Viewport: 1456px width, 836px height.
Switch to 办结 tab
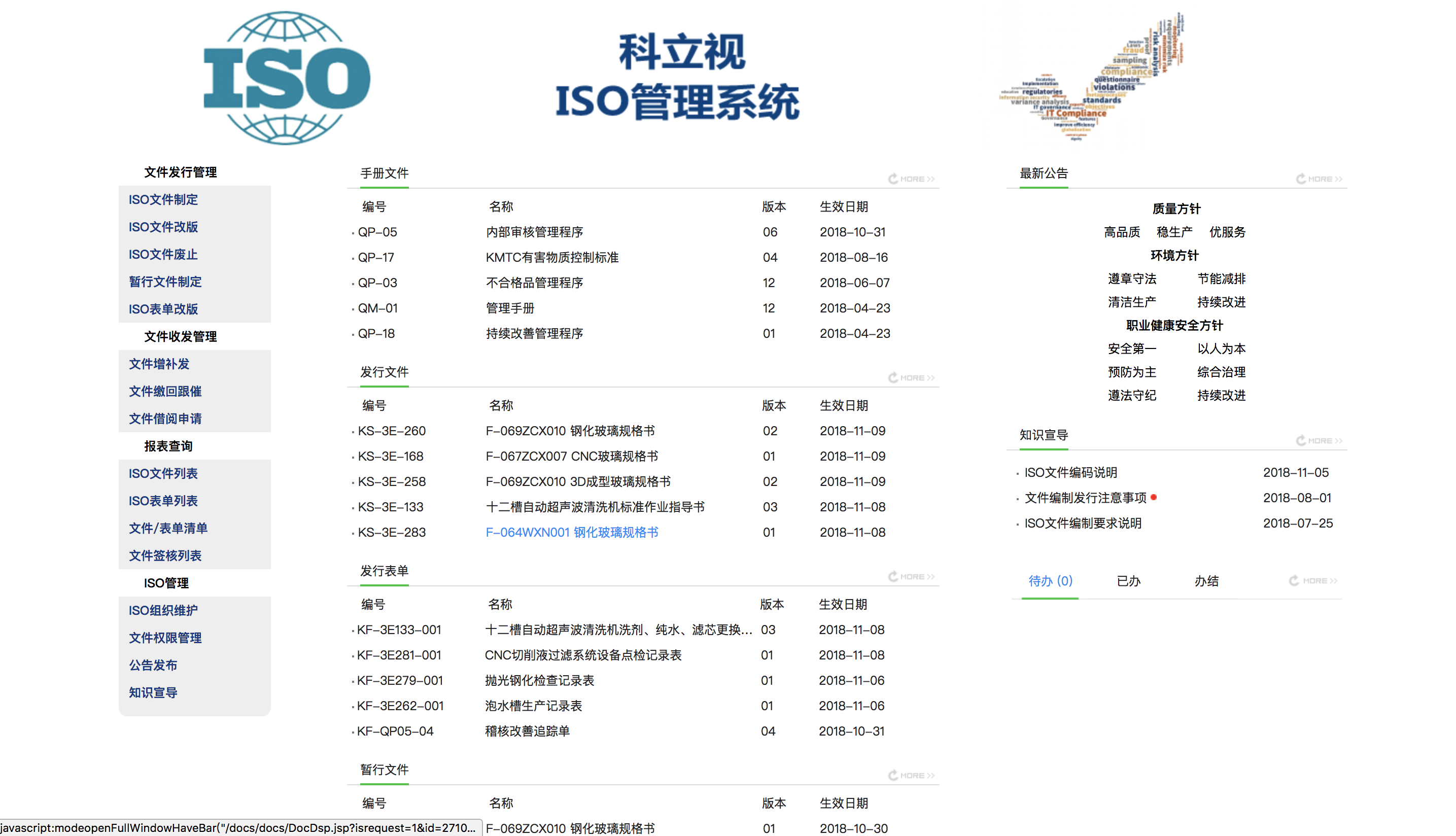point(1206,581)
